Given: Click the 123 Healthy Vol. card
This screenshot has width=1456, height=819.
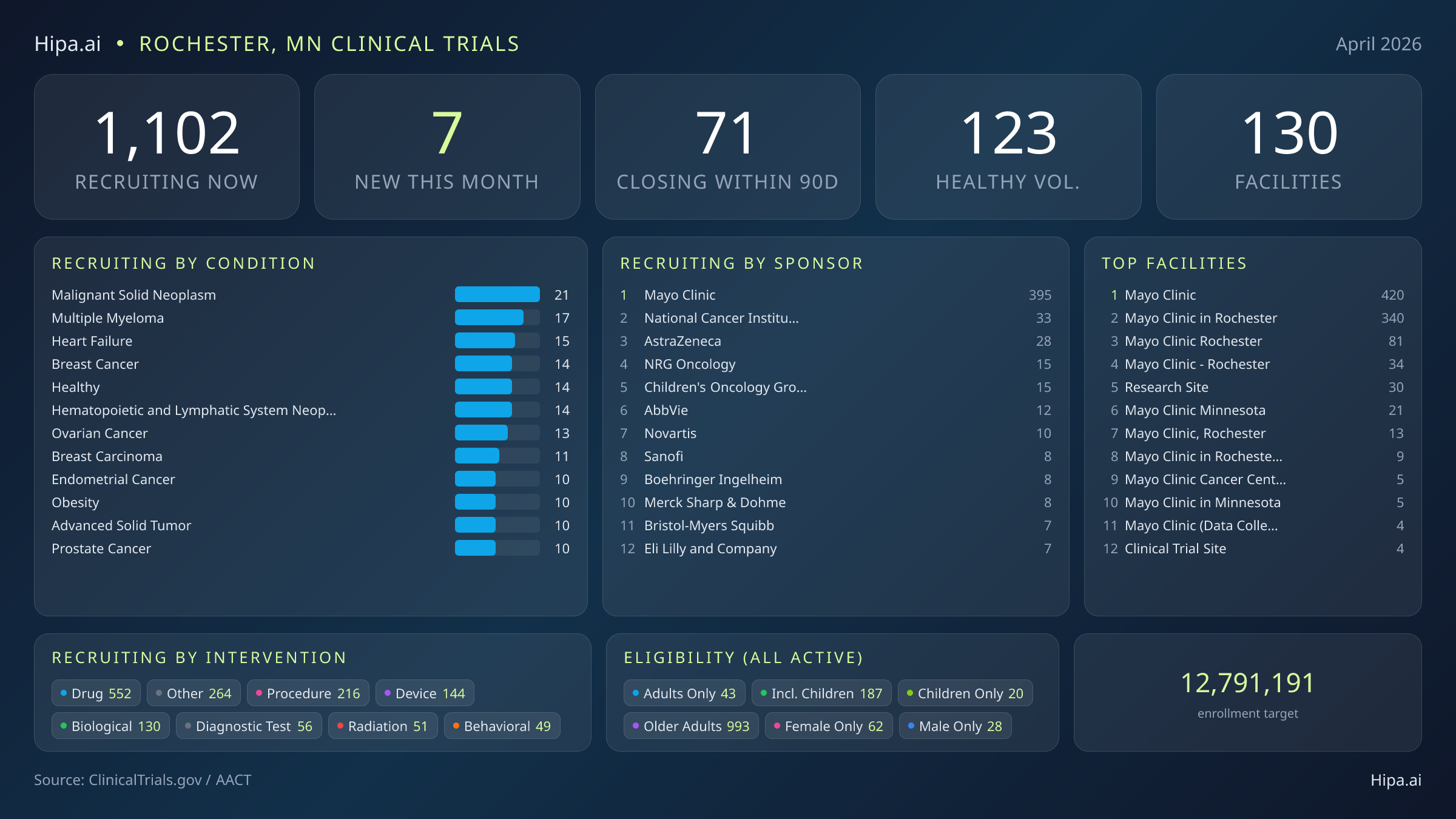Looking at the screenshot, I should point(1008,147).
